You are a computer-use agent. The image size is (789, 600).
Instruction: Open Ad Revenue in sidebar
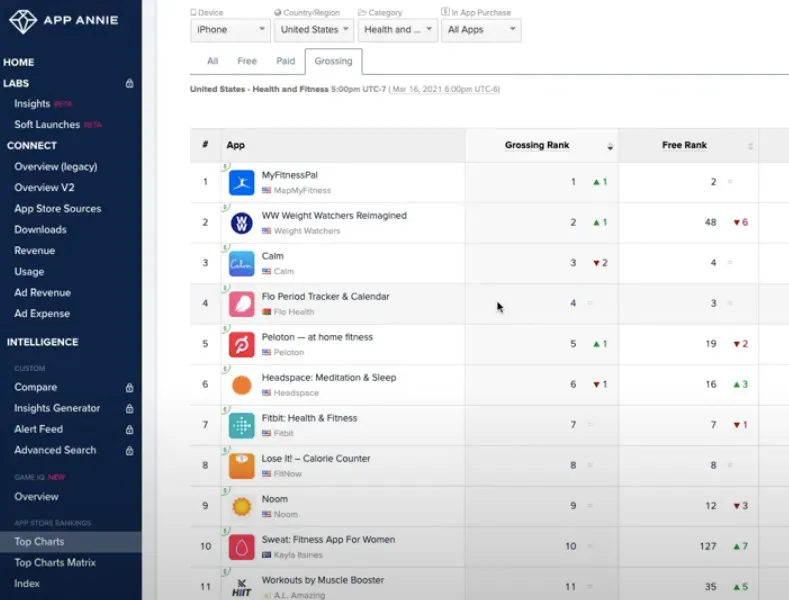43,293
